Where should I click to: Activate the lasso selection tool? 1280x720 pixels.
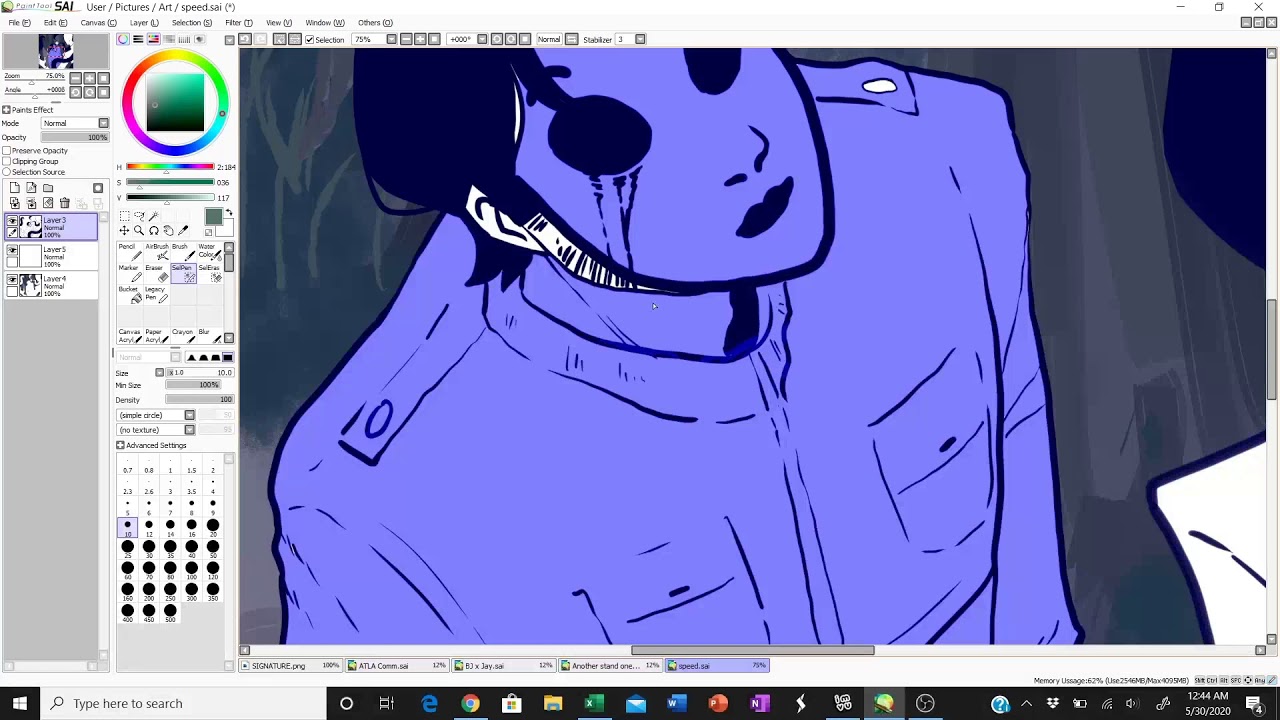[139, 216]
